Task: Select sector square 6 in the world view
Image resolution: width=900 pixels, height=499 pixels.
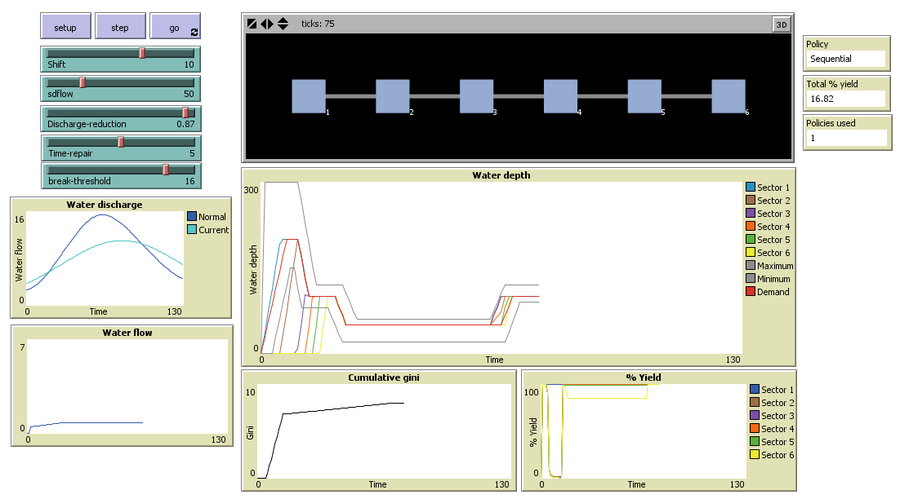Action: click(729, 97)
